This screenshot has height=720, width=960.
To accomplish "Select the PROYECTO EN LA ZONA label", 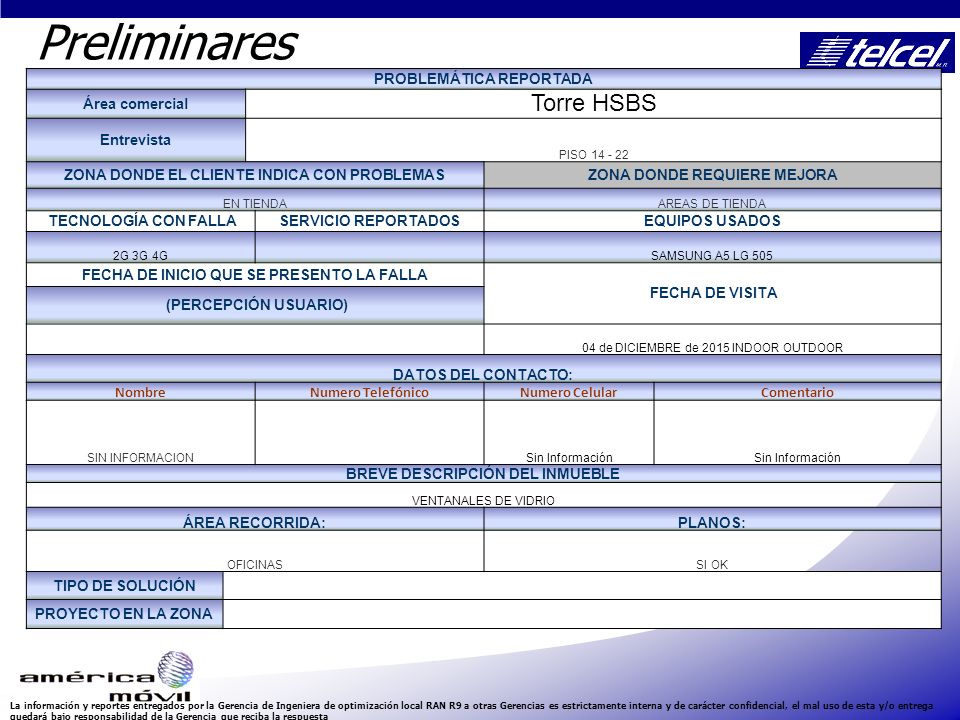I will pos(125,614).
